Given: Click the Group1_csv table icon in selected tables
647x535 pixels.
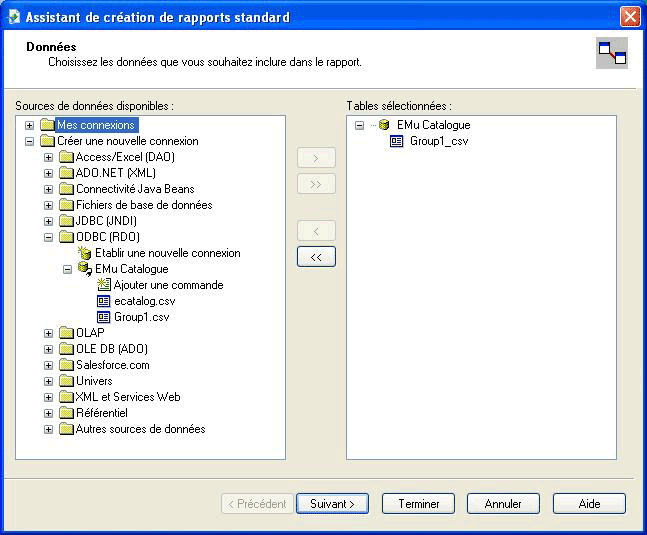Looking at the screenshot, I should 397,141.
